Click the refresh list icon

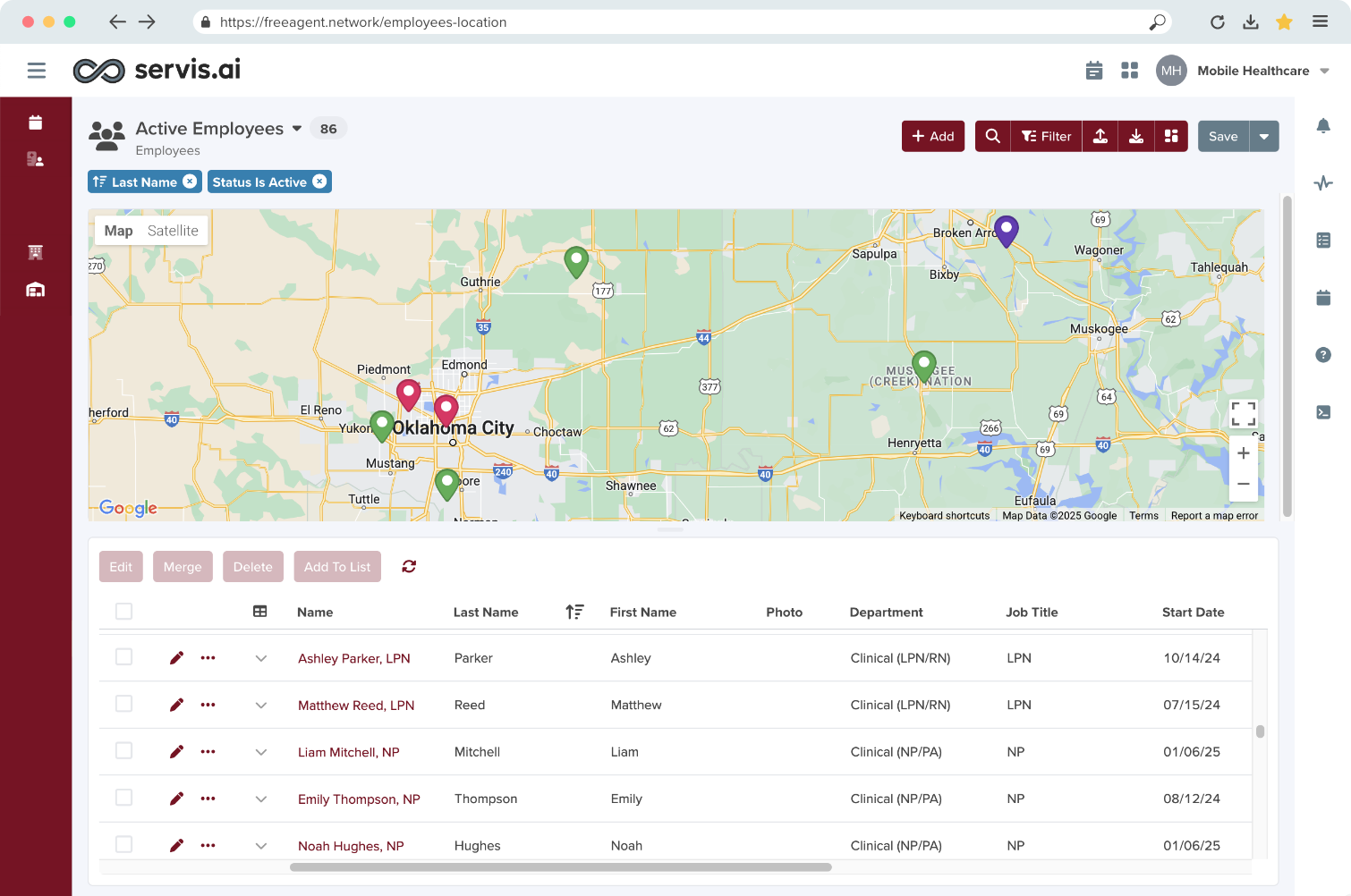coord(409,566)
